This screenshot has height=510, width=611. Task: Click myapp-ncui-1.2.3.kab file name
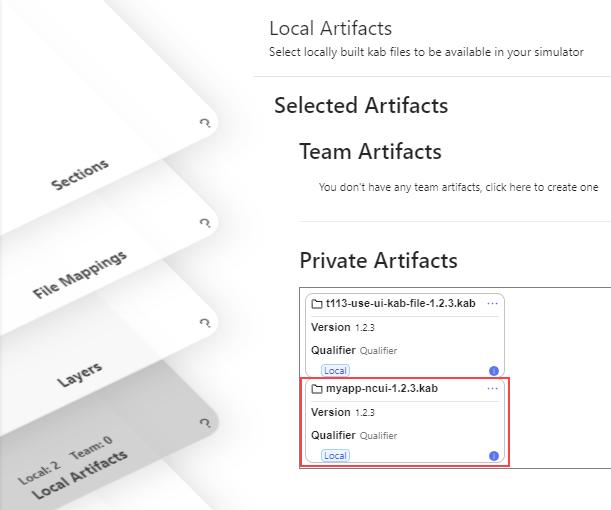point(382,388)
